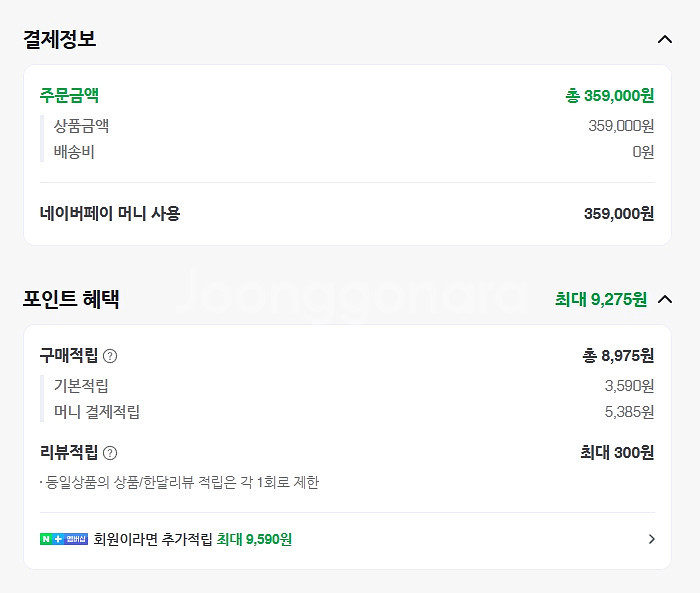Open the 구매적립 help question icon
This screenshot has width=700, height=593.
[110, 356]
